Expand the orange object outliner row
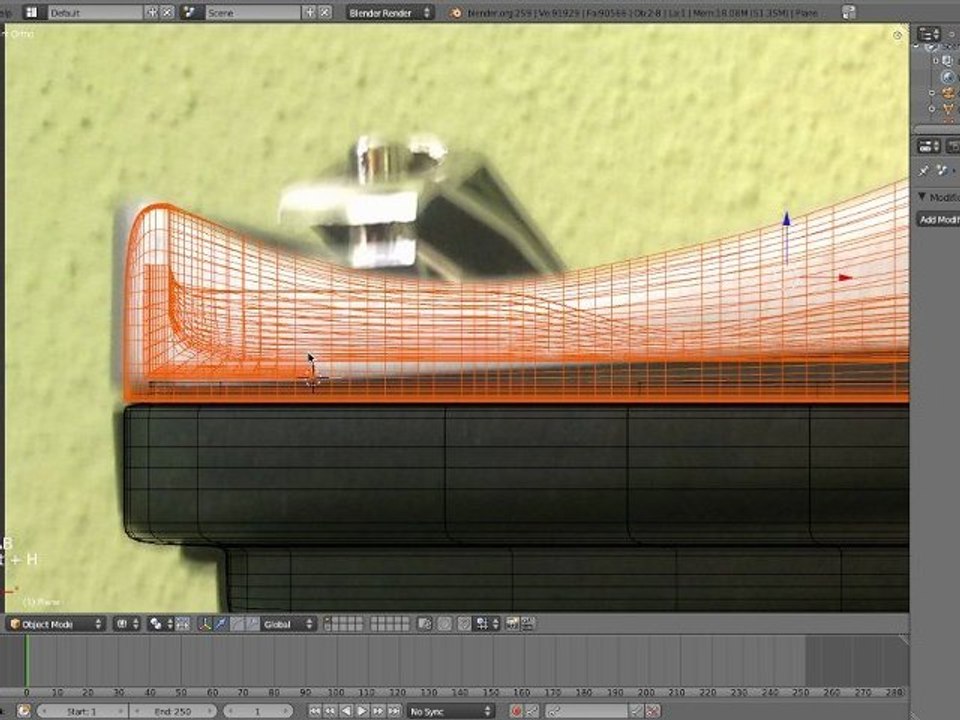960x720 pixels. click(932, 93)
